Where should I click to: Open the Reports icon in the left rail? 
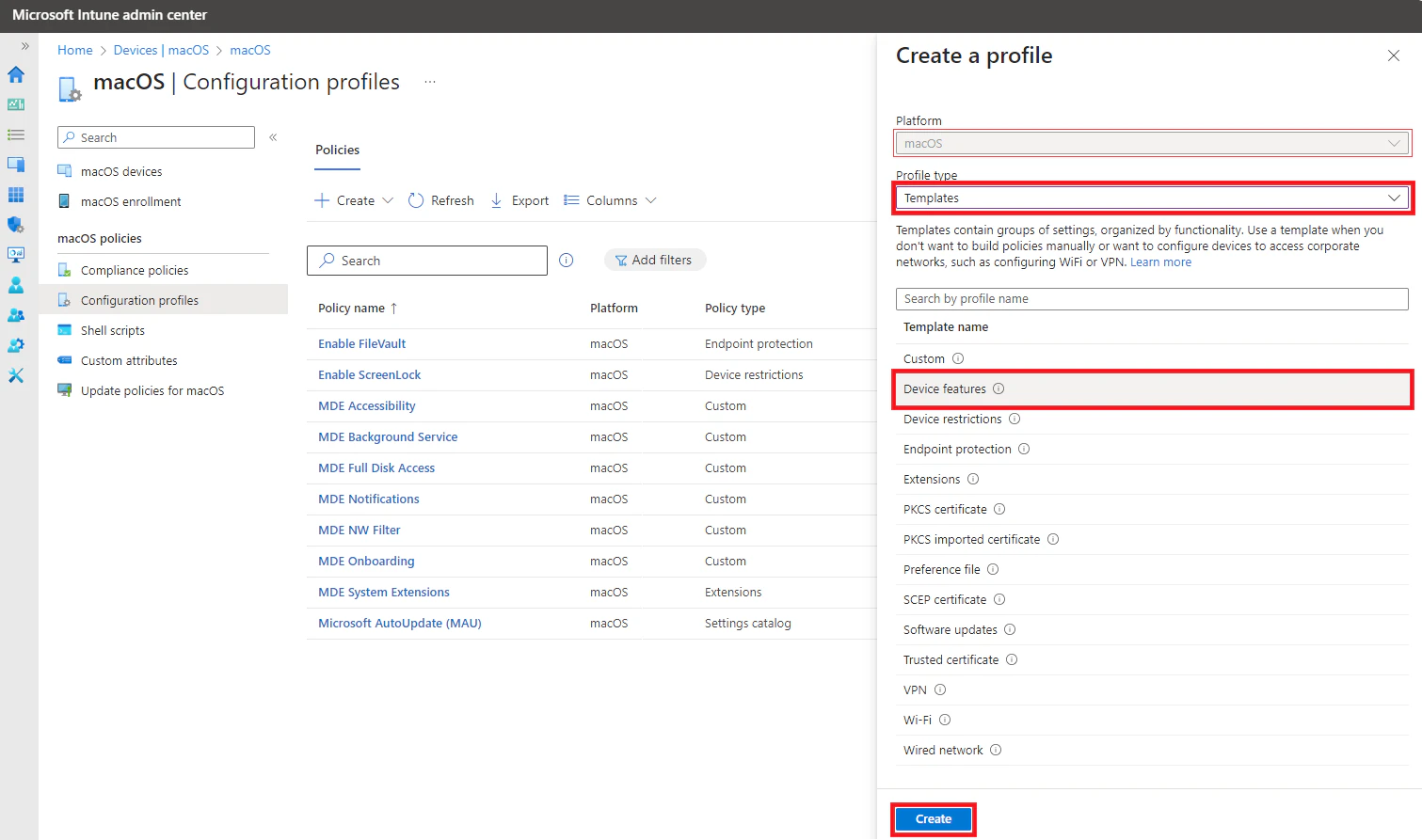pos(16,255)
